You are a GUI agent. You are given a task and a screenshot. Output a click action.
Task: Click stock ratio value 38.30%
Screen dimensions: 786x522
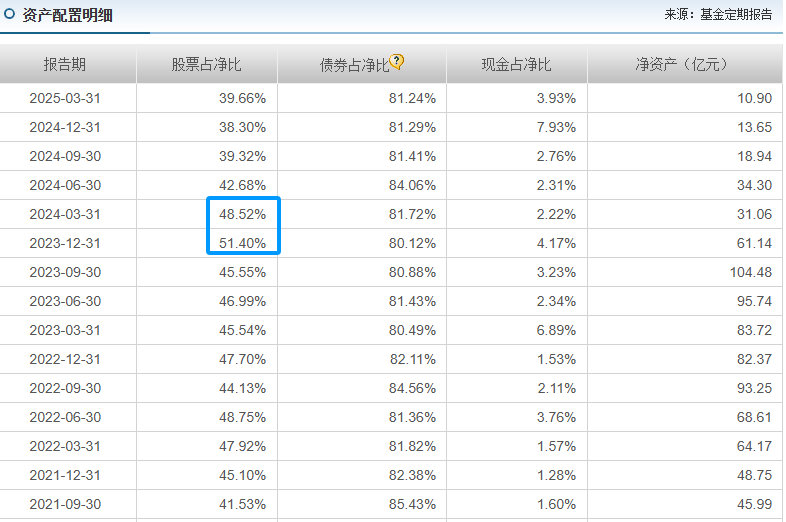pyautogui.click(x=242, y=127)
